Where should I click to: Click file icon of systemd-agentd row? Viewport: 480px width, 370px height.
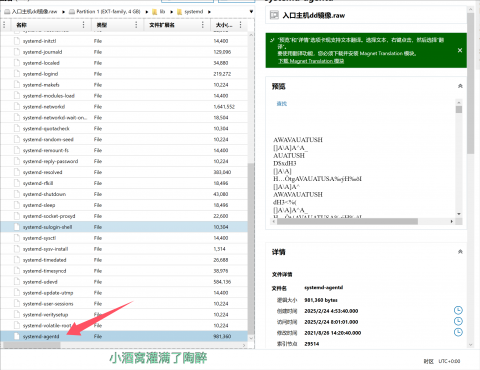coord(17,336)
